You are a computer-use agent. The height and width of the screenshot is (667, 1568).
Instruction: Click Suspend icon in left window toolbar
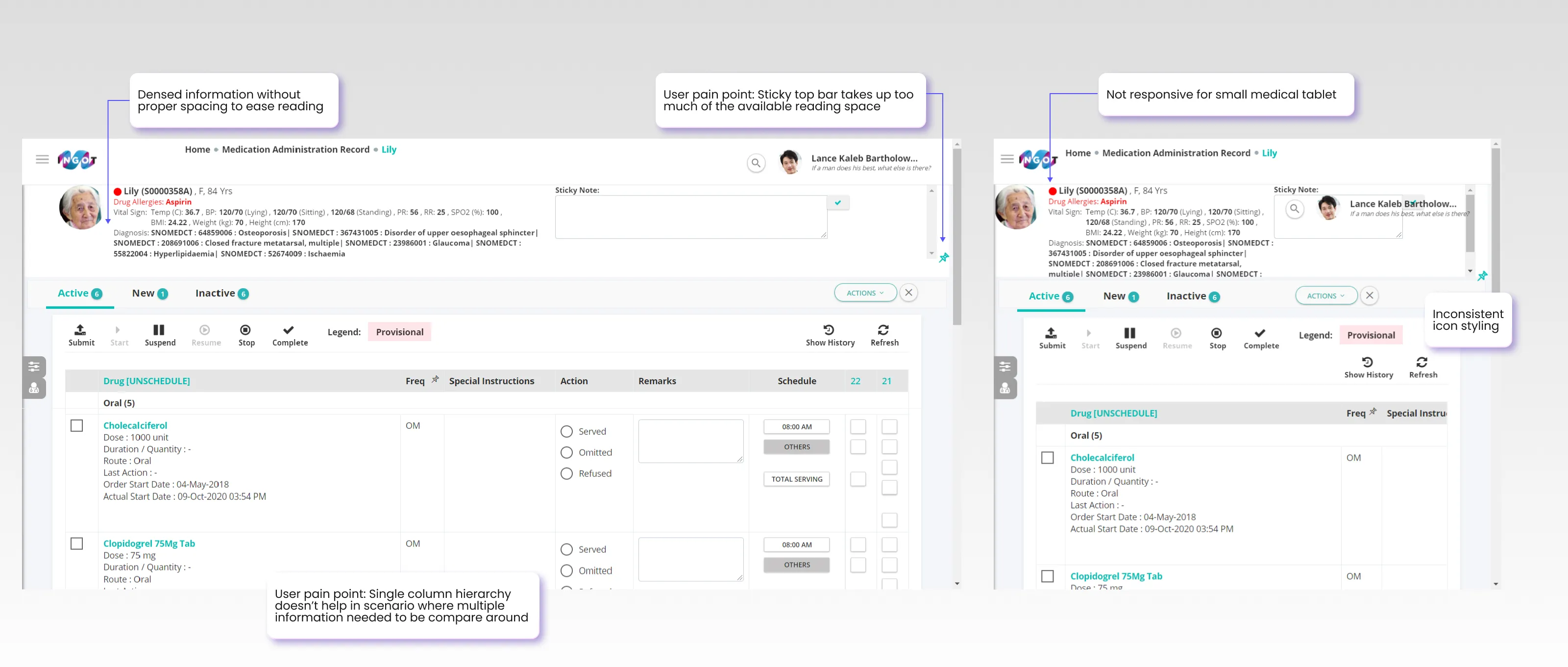click(x=159, y=330)
